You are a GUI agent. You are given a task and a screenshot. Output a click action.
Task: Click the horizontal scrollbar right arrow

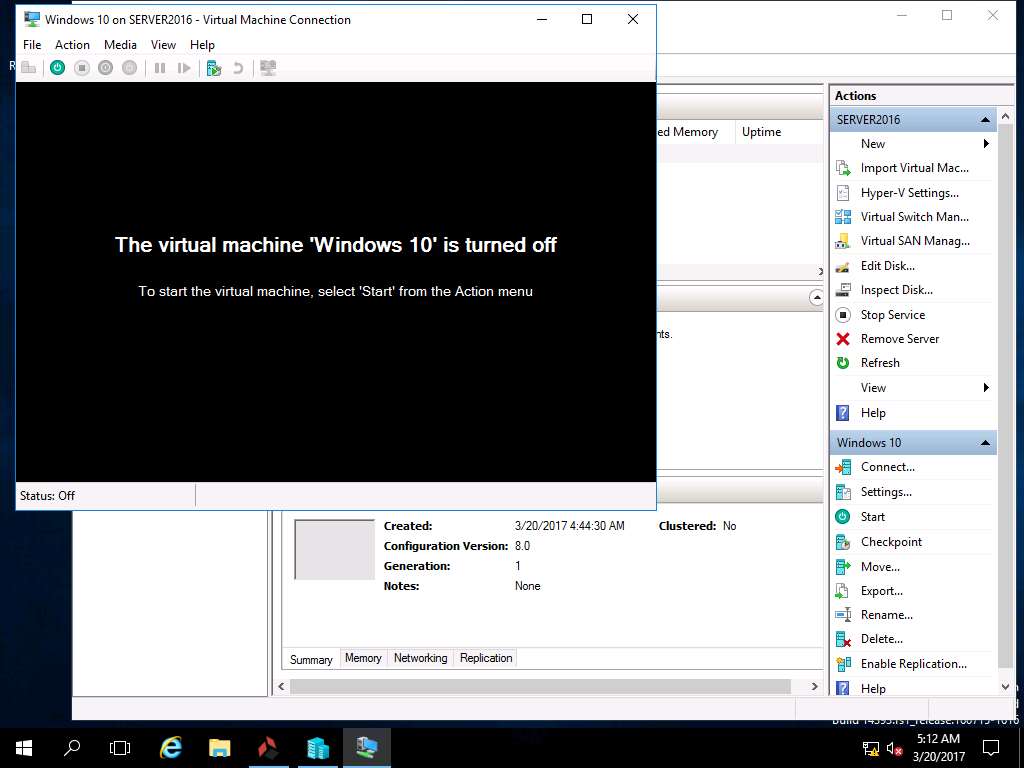click(x=814, y=686)
